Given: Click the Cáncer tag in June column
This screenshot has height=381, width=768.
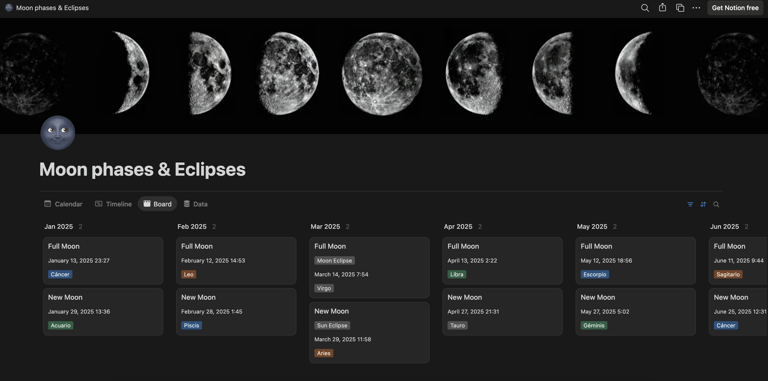Looking at the screenshot, I should tap(726, 325).
